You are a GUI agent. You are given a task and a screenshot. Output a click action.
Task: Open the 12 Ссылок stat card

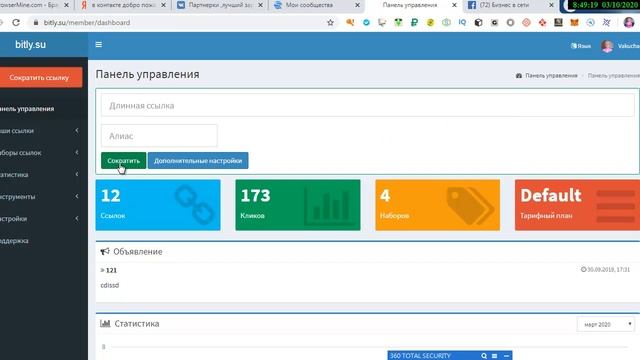click(158, 205)
